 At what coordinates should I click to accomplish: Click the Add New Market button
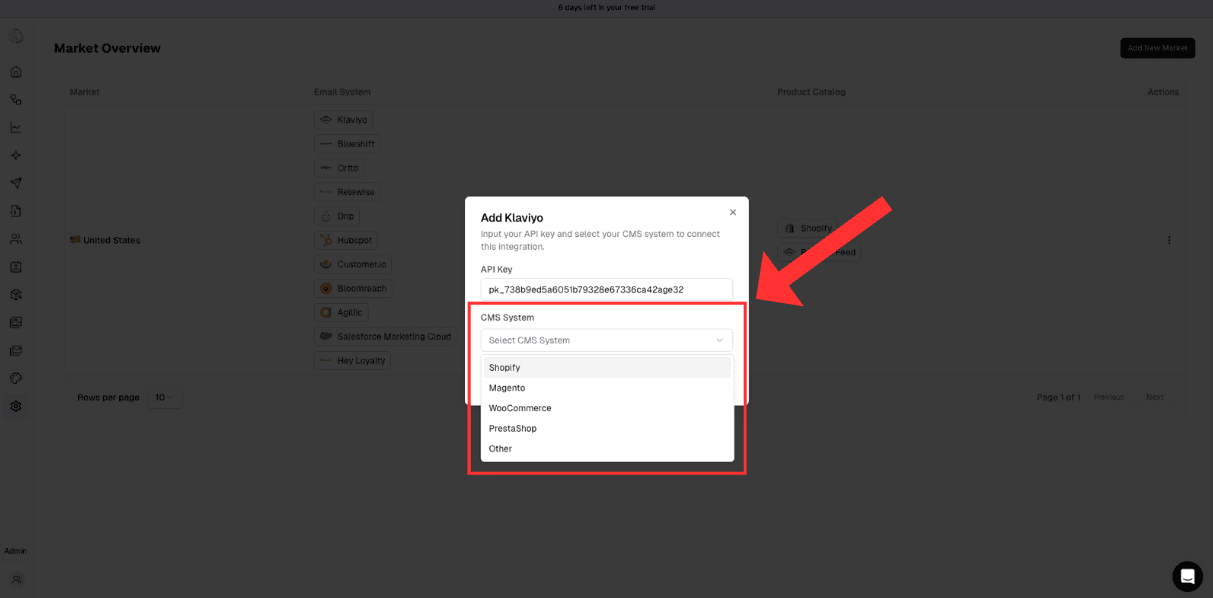pyautogui.click(x=1157, y=48)
